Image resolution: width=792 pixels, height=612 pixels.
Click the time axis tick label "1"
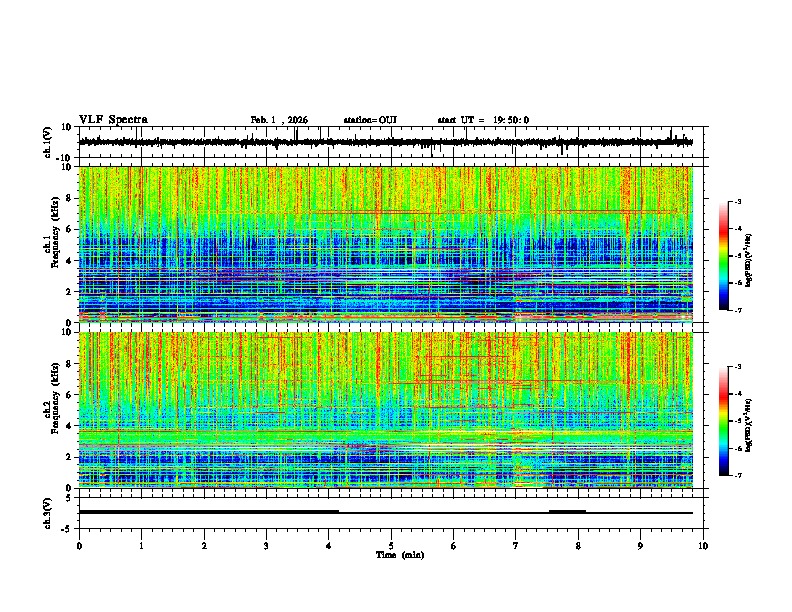(x=141, y=546)
